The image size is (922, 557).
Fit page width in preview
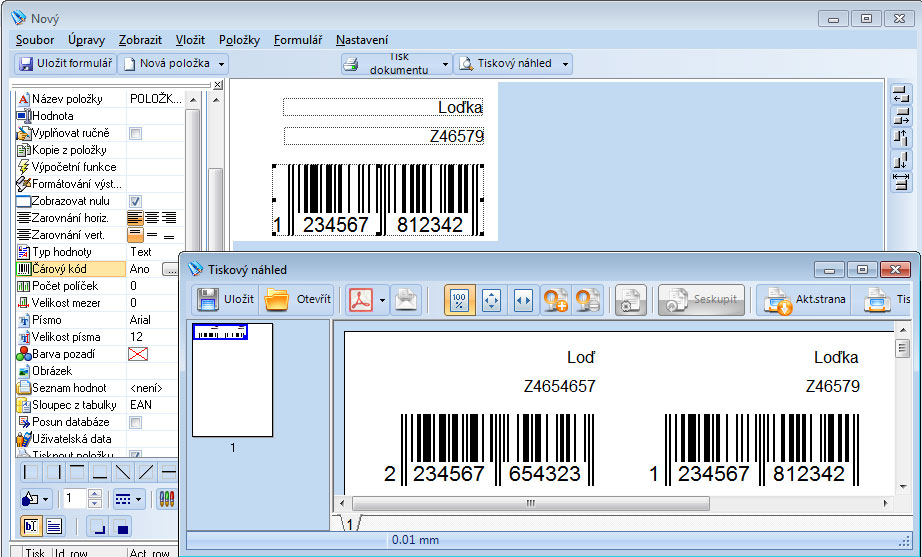[523, 300]
